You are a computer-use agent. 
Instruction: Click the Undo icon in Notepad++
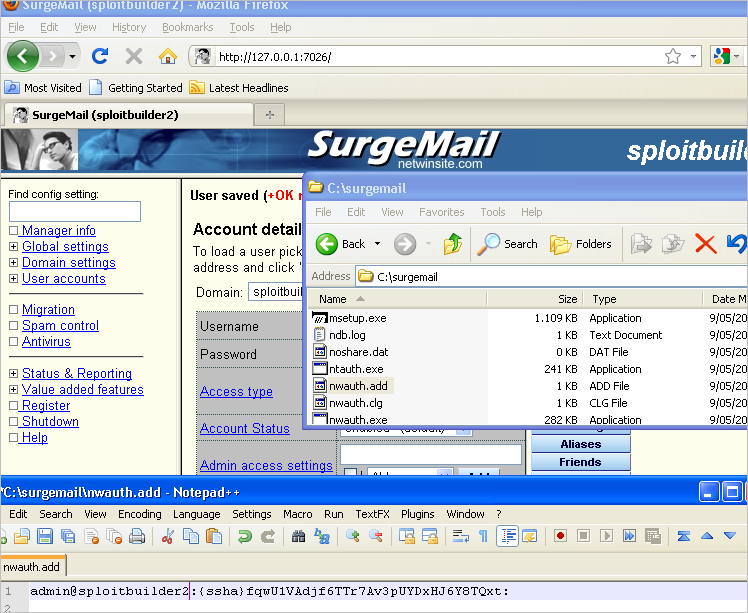[244, 536]
